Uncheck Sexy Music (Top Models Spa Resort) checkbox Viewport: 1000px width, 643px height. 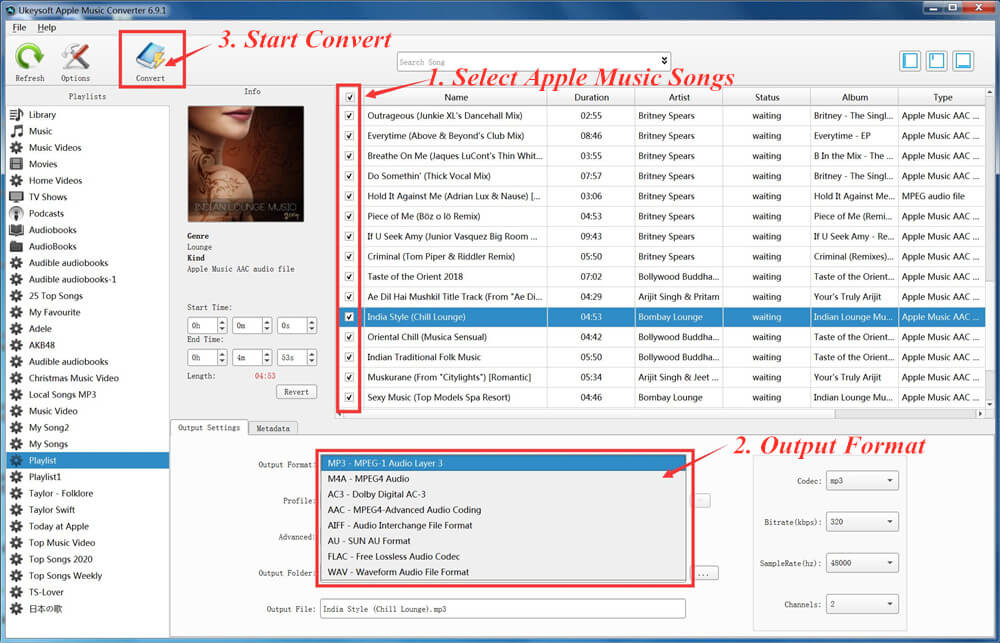tap(349, 397)
